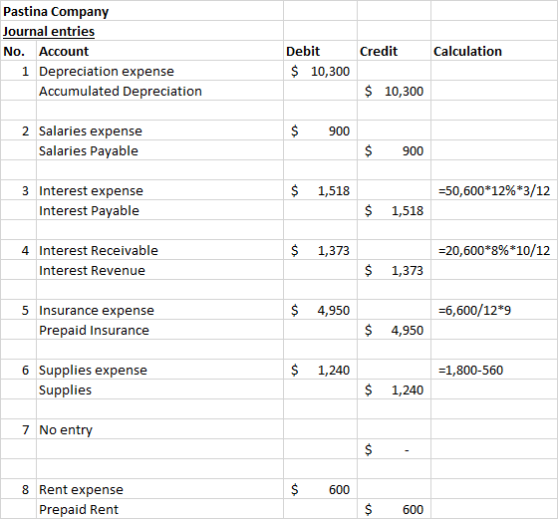This screenshot has width=560, height=519.
Task: Select the Prepaid Insurance cell
Action: pos(160,330)
